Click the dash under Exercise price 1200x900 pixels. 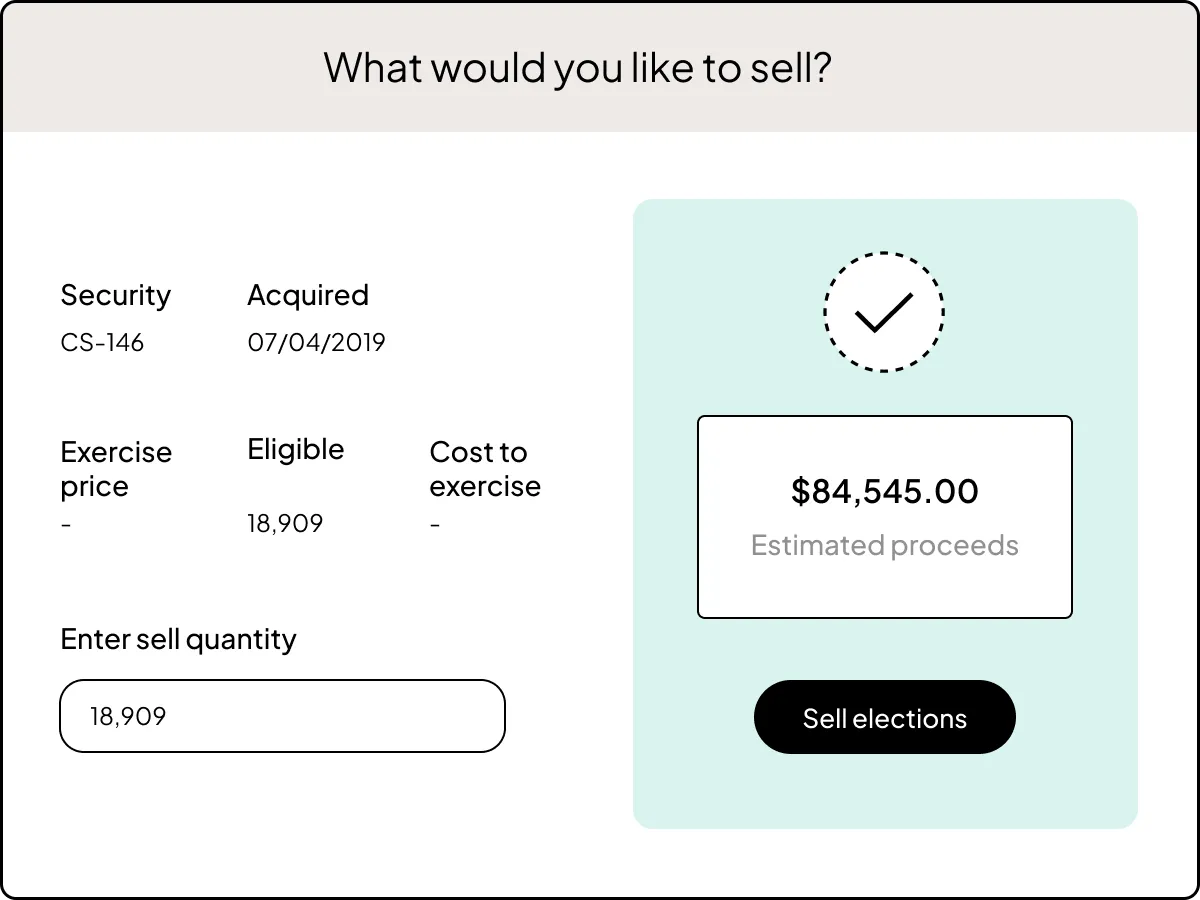66,522
